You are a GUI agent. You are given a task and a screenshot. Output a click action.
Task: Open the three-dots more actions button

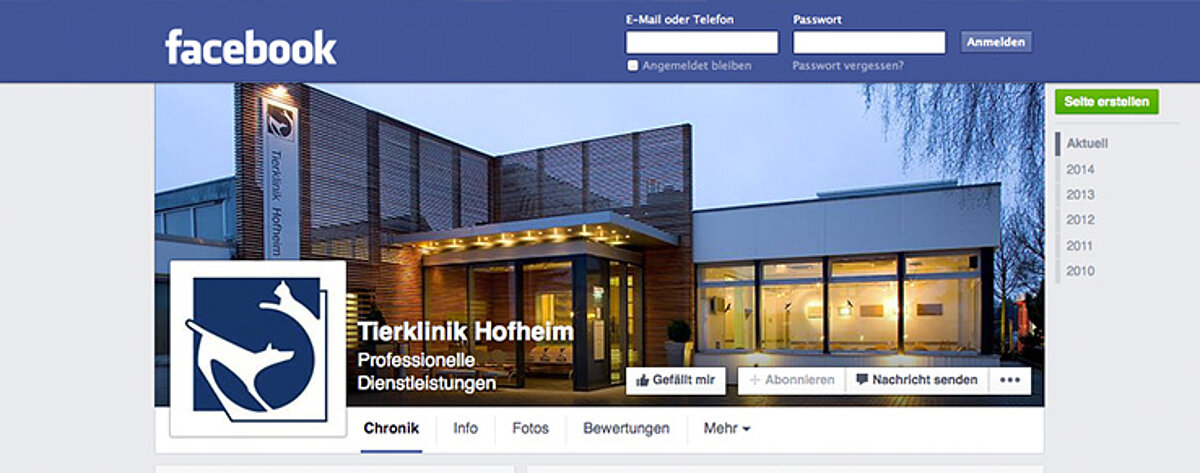coord(1009,380)
